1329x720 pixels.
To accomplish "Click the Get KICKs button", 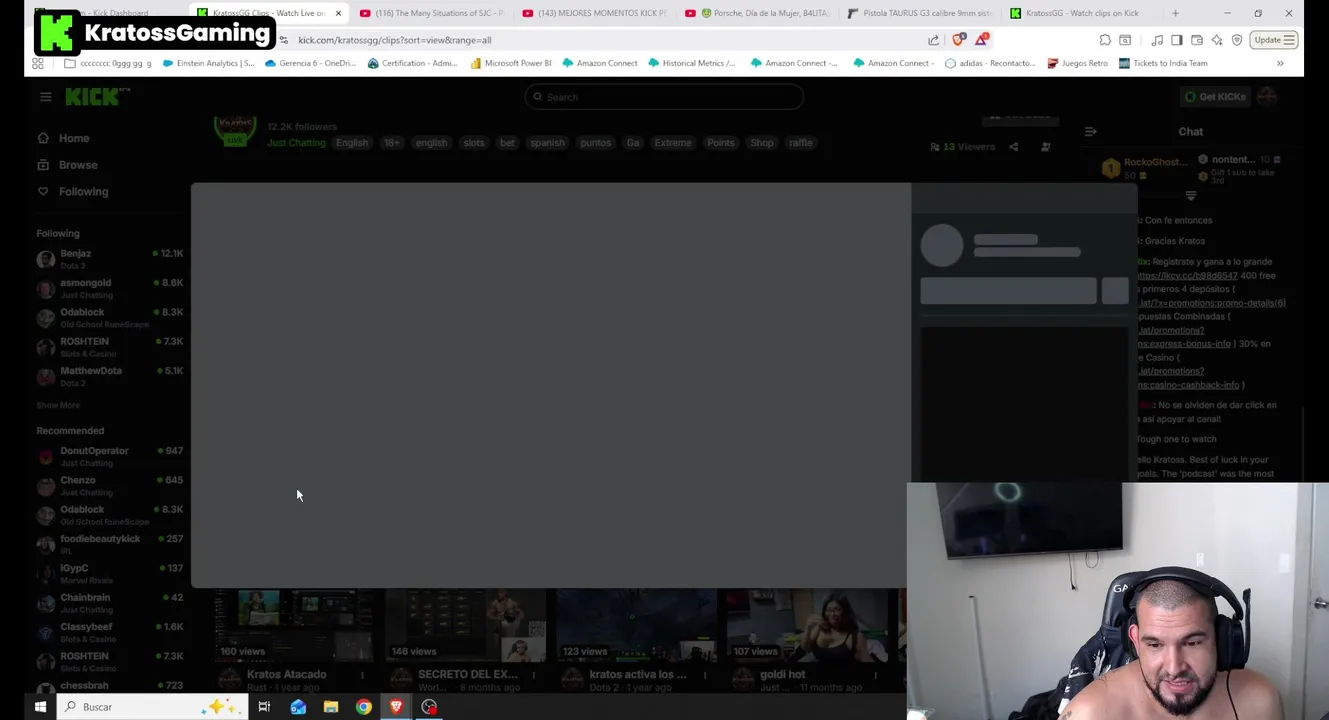I will [1214, 97].
